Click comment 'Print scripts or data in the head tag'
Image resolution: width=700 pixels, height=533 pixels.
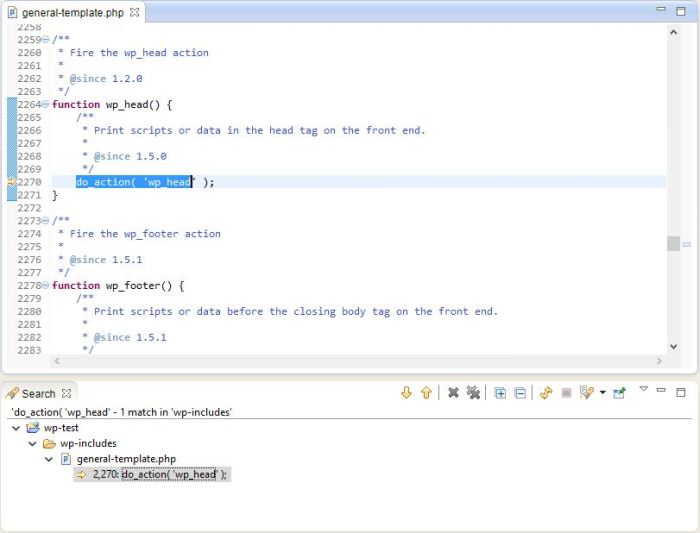click(x=206, y=130)
